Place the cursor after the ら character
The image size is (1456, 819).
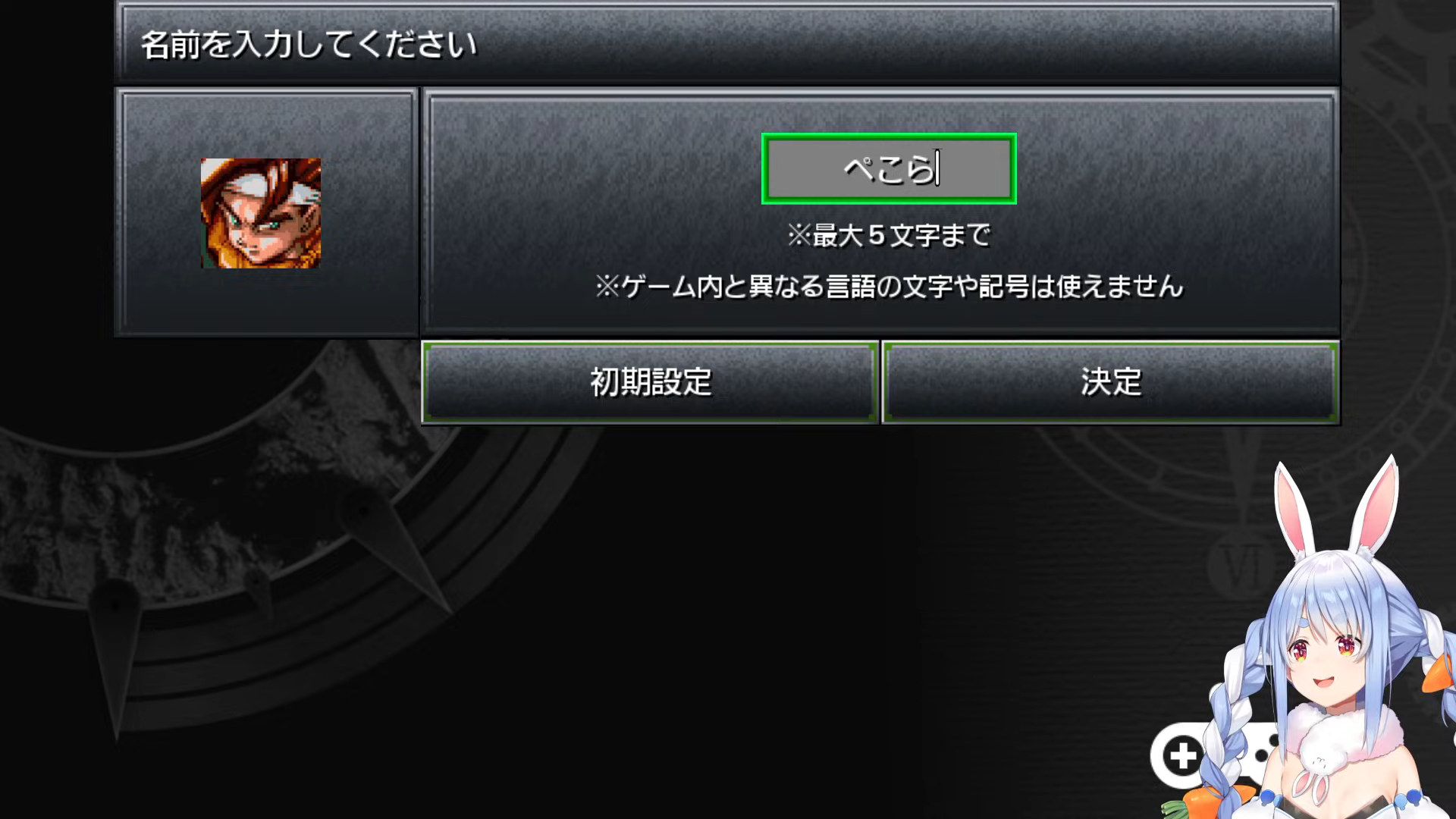coord(939,168)
